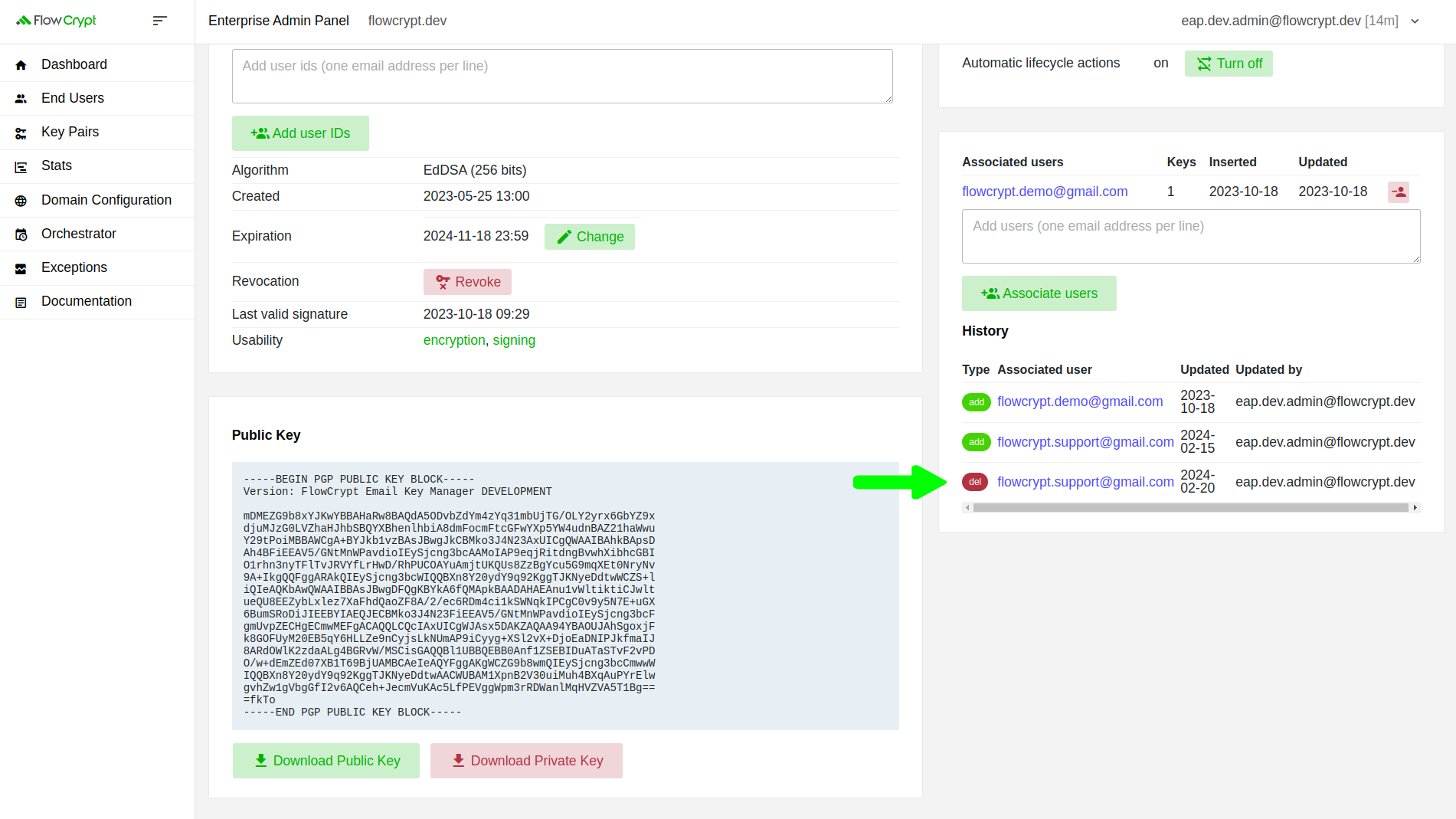Click the 2024-02-15 history date
The height and width of the screenshot is (819, 1456).
[x=1197, y=442]
